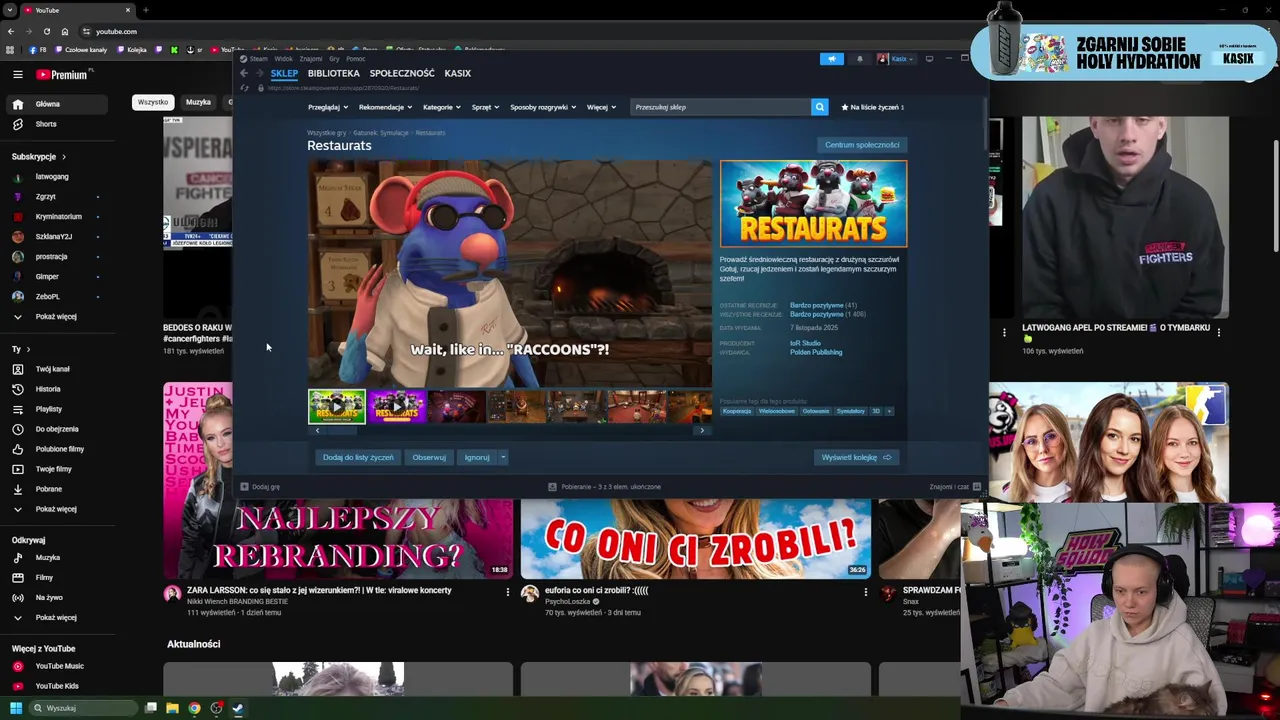This screenshot has height=720, width=1280.
Task: Click Dodaj do listy życzeń button
Action: click(358, 457)
